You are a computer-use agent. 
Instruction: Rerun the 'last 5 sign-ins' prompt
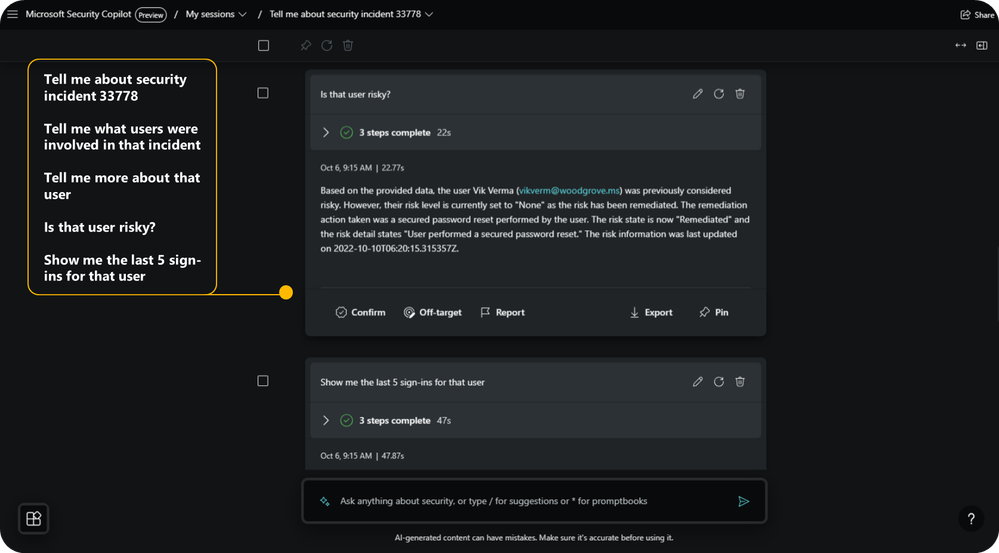(719, 382)
